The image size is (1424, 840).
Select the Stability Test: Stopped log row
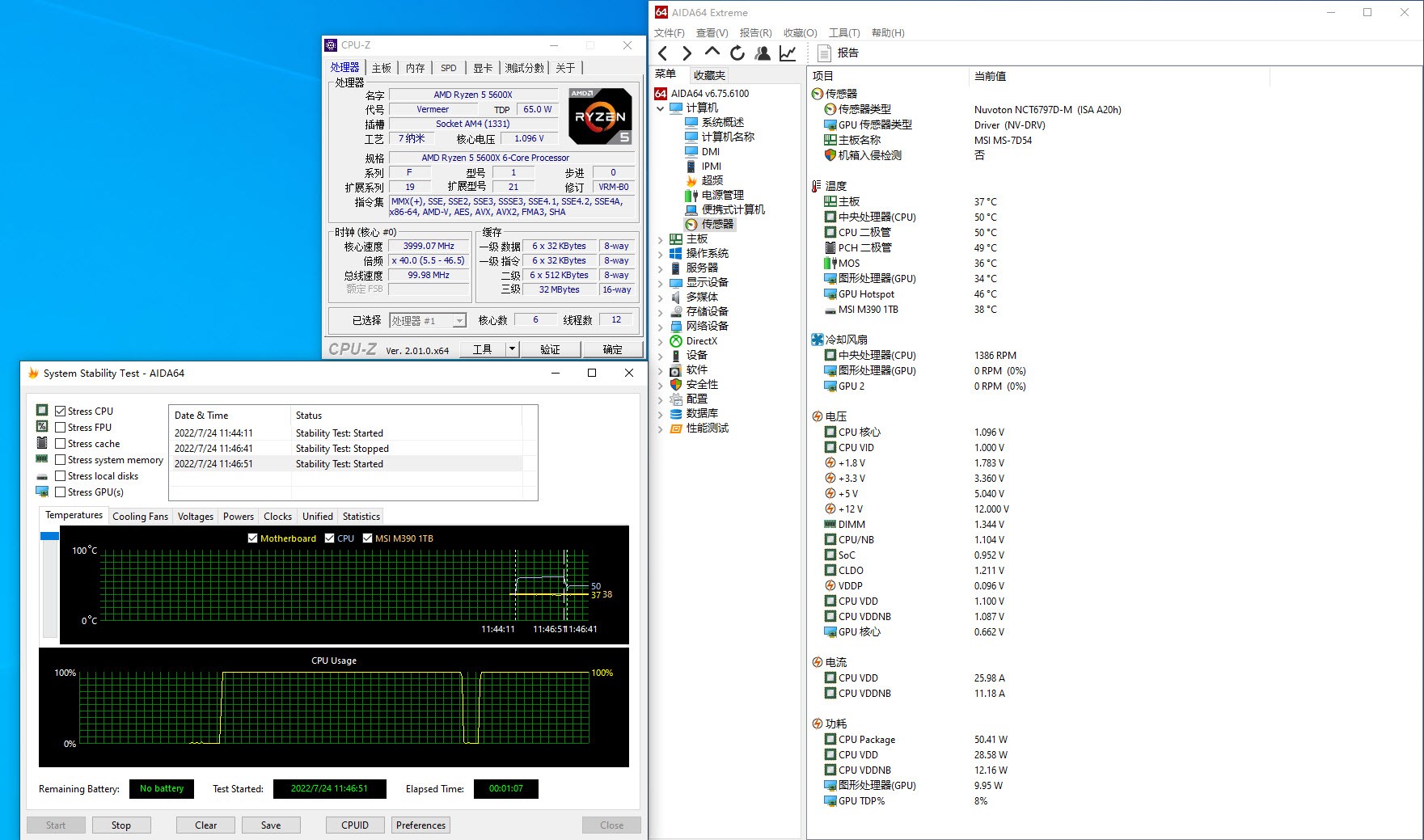[x=346, y=449]
